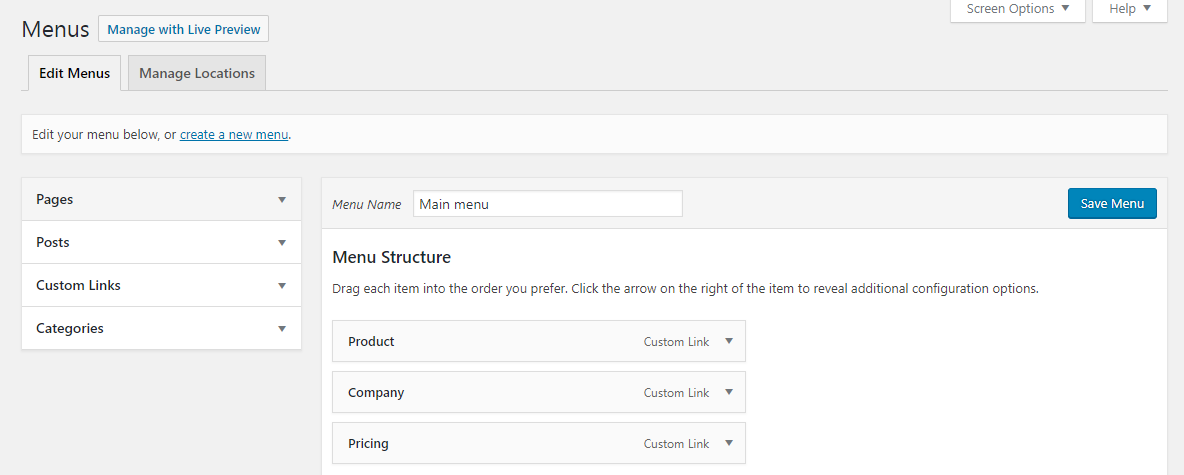Select the Company menu item bar
The height and width of the screenshot is (475, 1184).
click(x=539, y=392)
